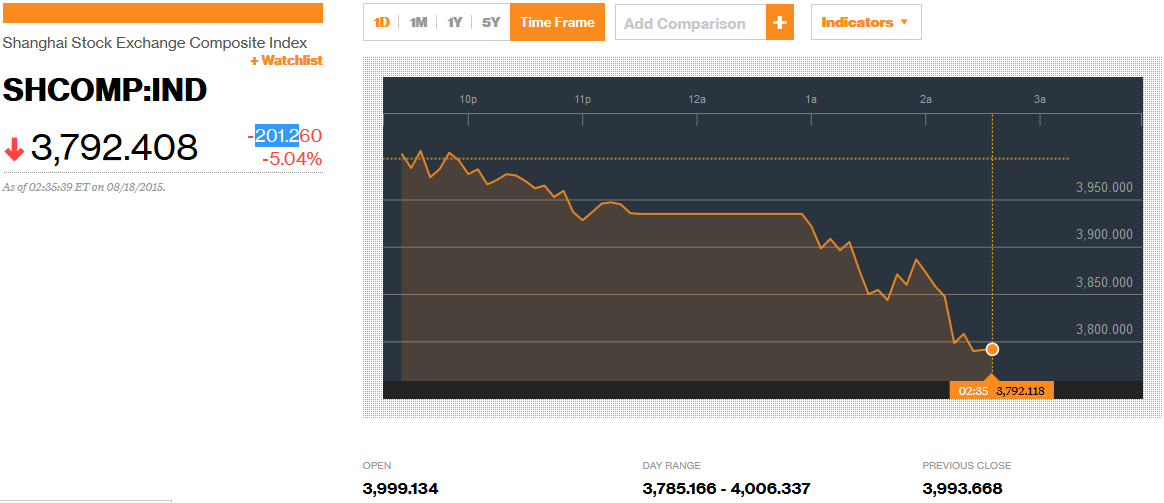Image resolution: width=1164 pixels, height=503 pixels.
Task: Click the index price 3,792.408
Action: click(114, 148)
